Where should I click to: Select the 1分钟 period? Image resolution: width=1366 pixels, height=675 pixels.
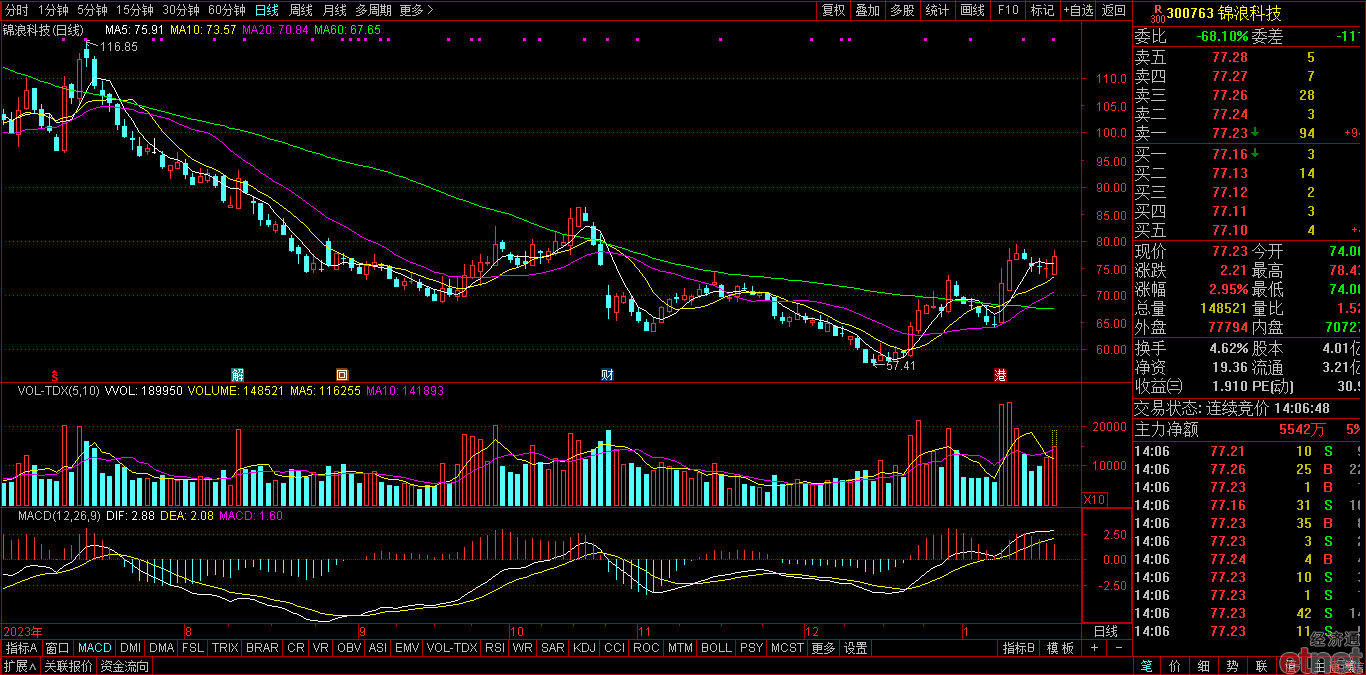53,10
